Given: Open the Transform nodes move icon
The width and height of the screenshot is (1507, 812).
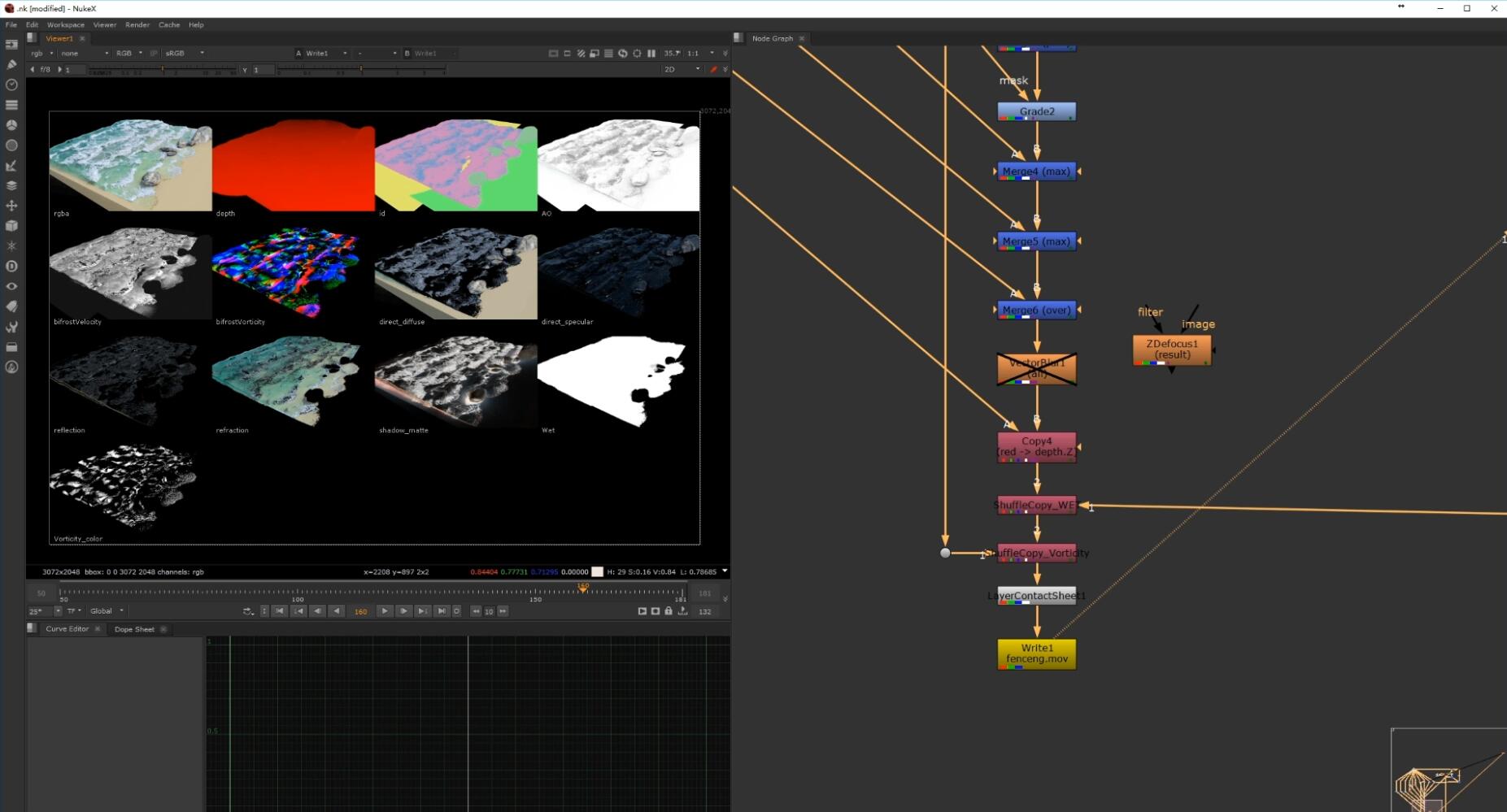Looking at the screenshot, I should pos(11,206).
